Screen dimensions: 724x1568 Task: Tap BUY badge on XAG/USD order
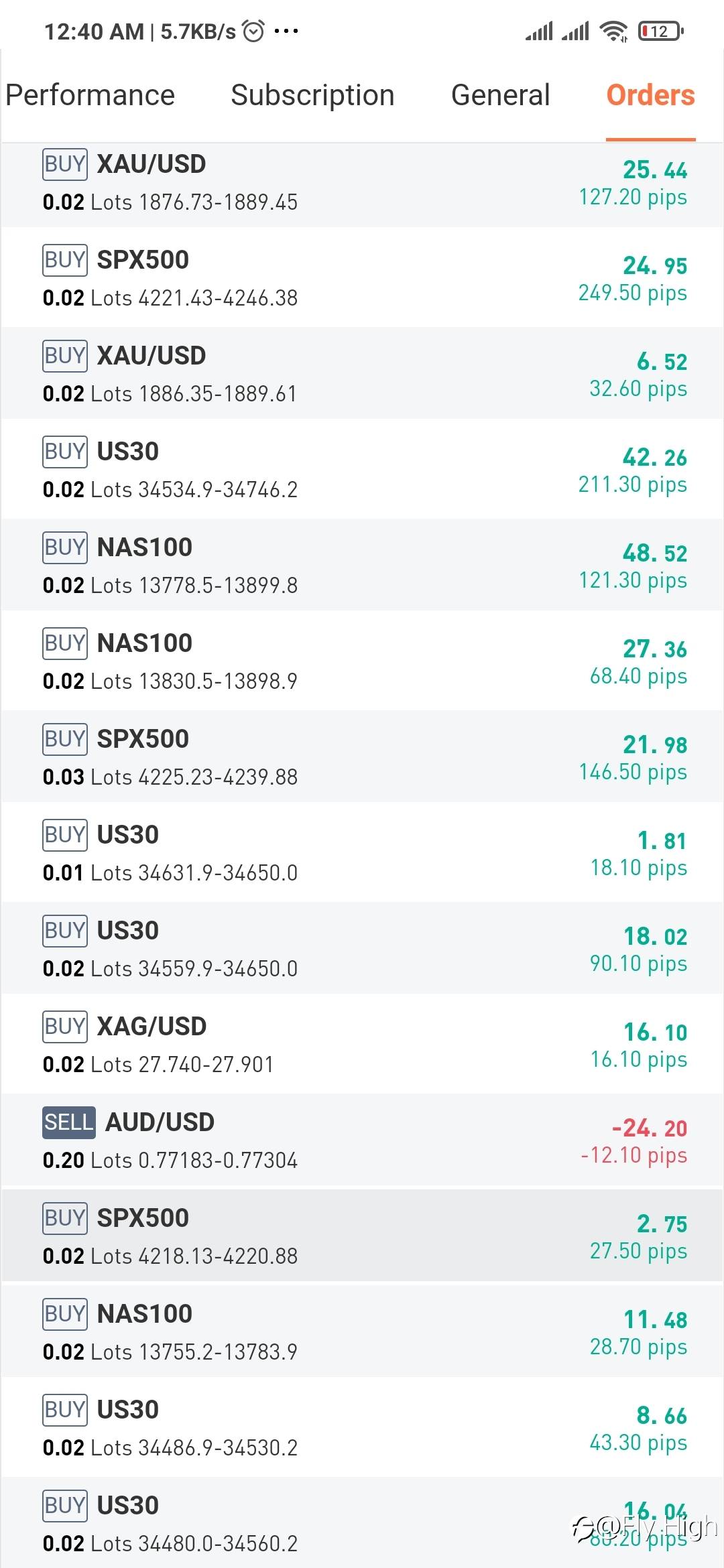click(64, 1027)
